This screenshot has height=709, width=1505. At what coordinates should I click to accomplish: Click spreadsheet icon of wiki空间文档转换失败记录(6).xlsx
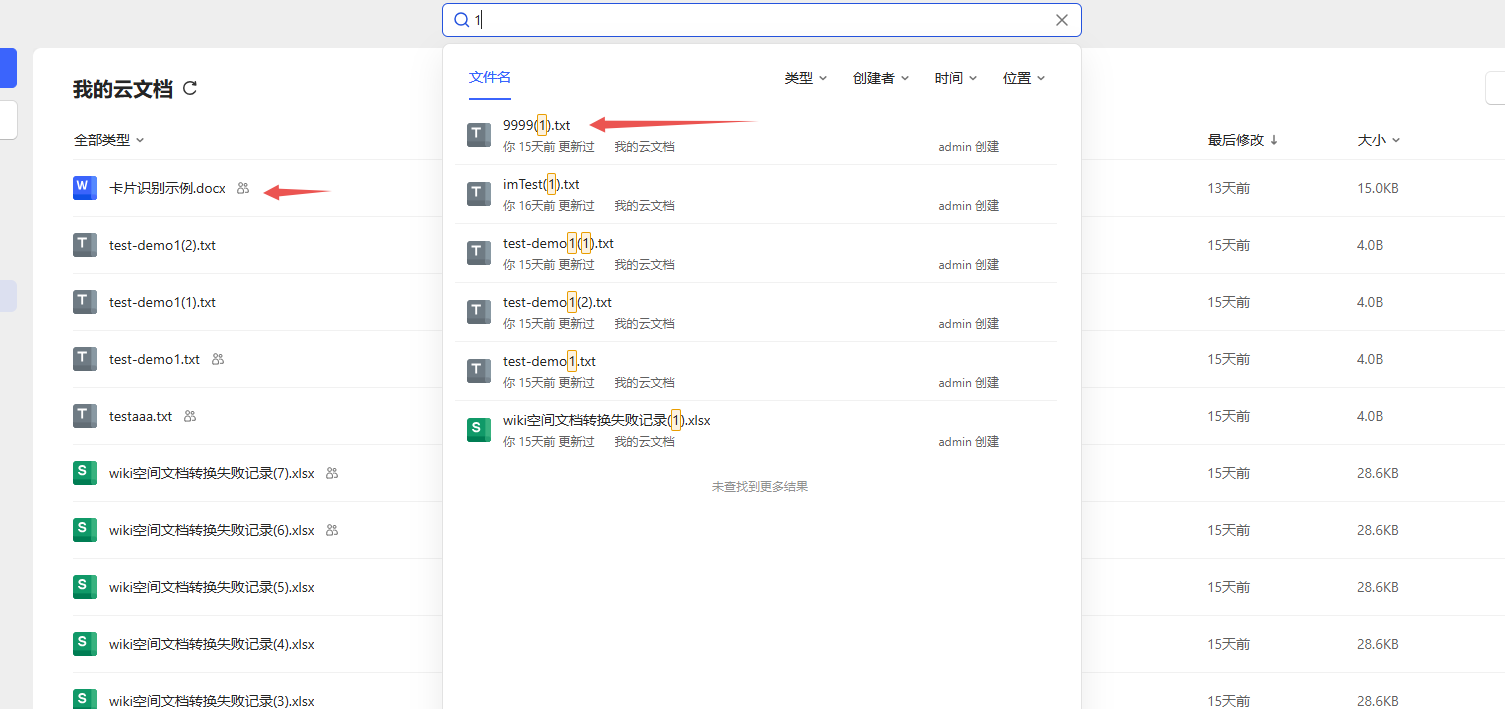[85, 530]
